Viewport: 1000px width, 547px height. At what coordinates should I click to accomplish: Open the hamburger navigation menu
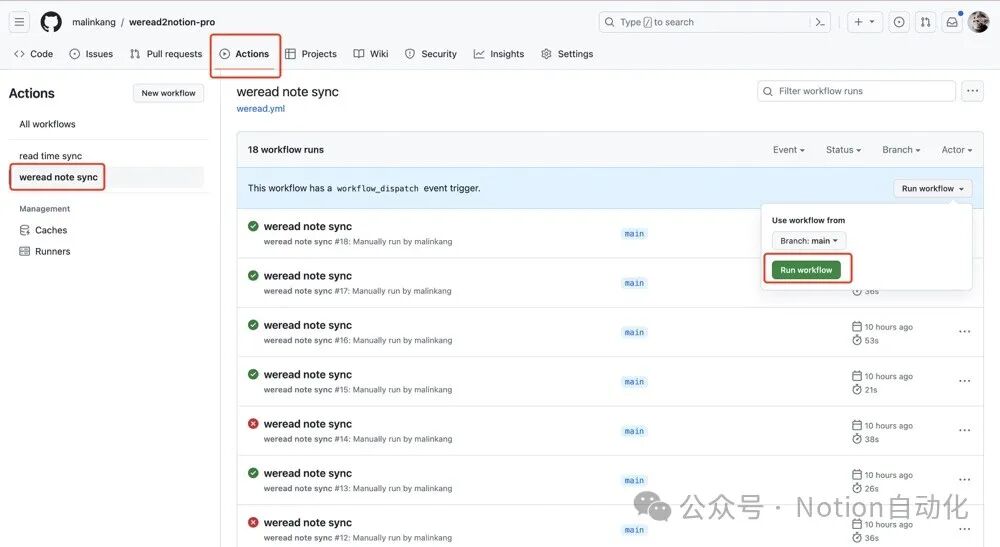[x=19, y=22]
